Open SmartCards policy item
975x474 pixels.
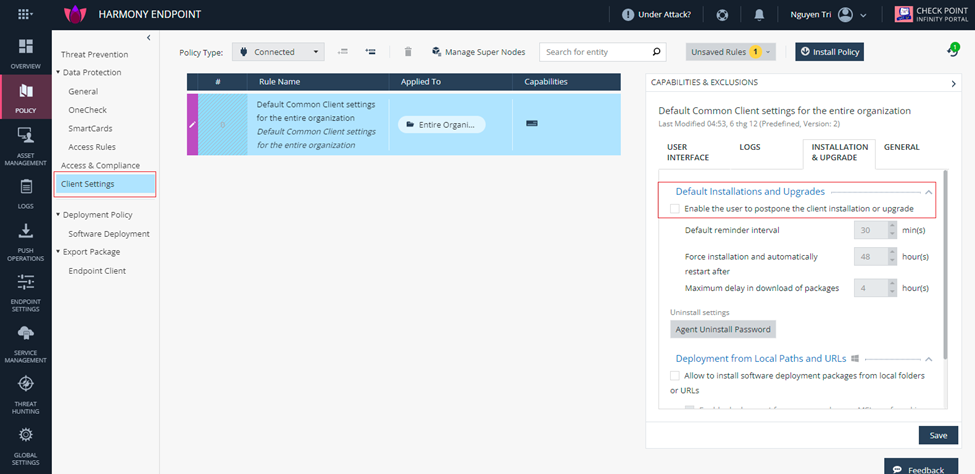tap(90, 129)
